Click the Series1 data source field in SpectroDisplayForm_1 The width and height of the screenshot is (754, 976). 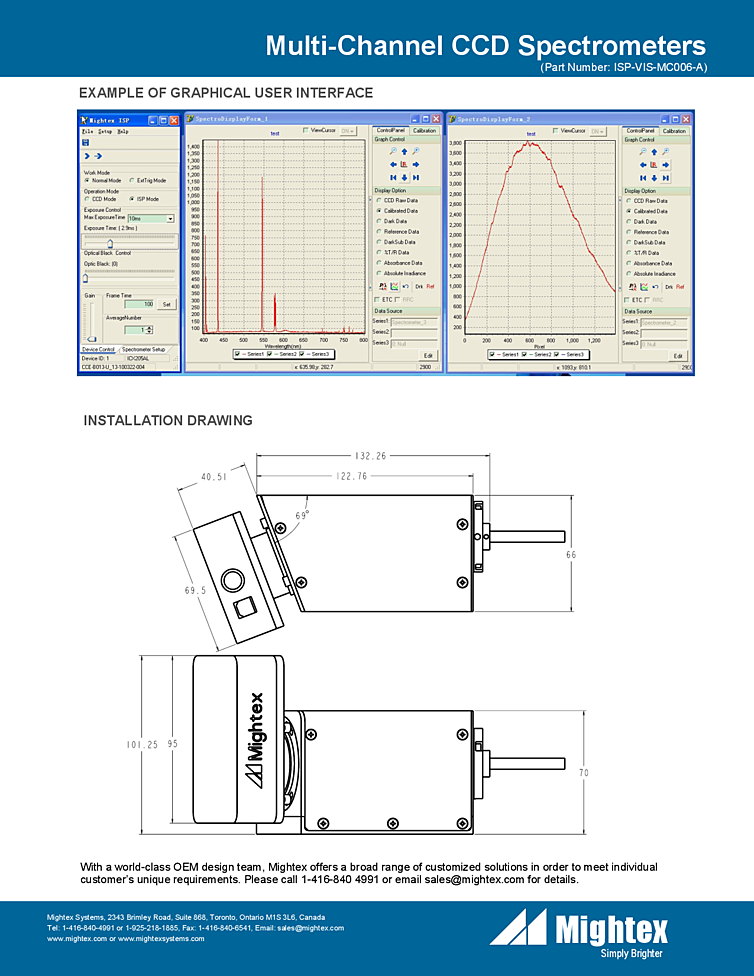coord(414,322)
